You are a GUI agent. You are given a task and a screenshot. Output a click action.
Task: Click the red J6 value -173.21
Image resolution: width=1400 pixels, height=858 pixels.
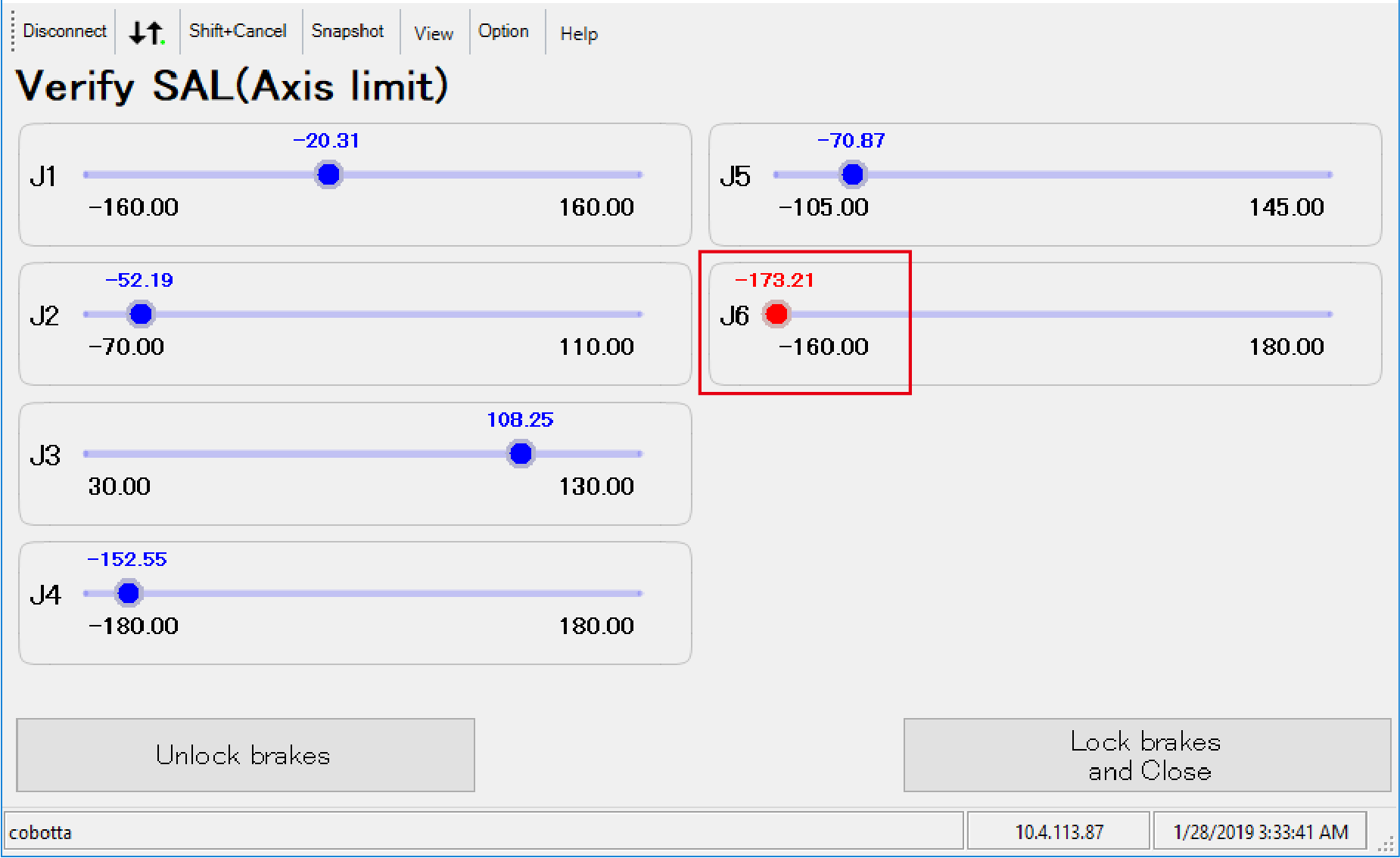point(774,280)
